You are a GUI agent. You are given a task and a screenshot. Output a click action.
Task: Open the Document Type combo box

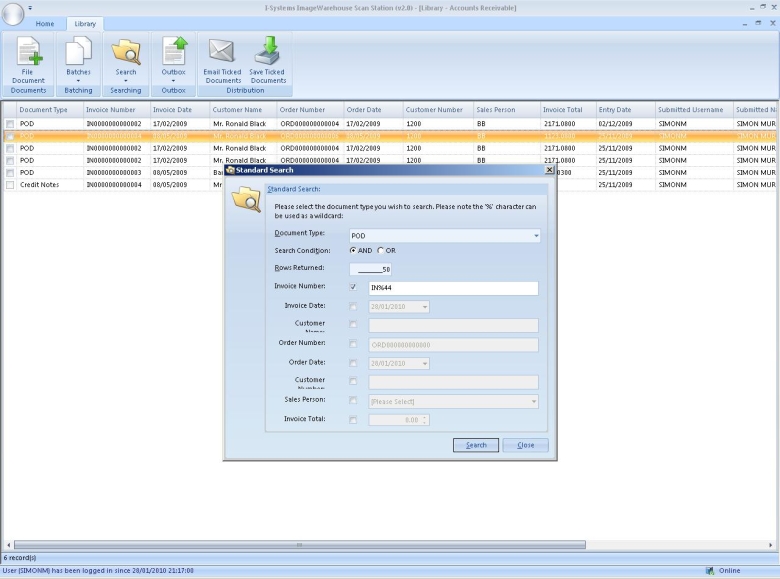[445, 236]
